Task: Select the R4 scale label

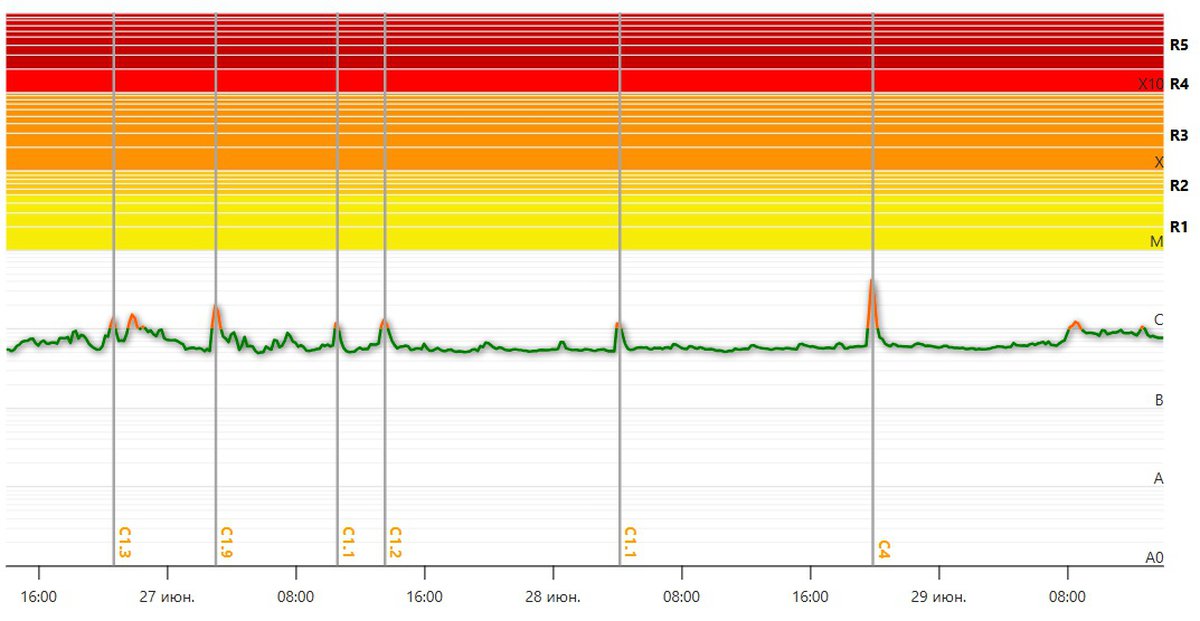Action: point(1178,84)
